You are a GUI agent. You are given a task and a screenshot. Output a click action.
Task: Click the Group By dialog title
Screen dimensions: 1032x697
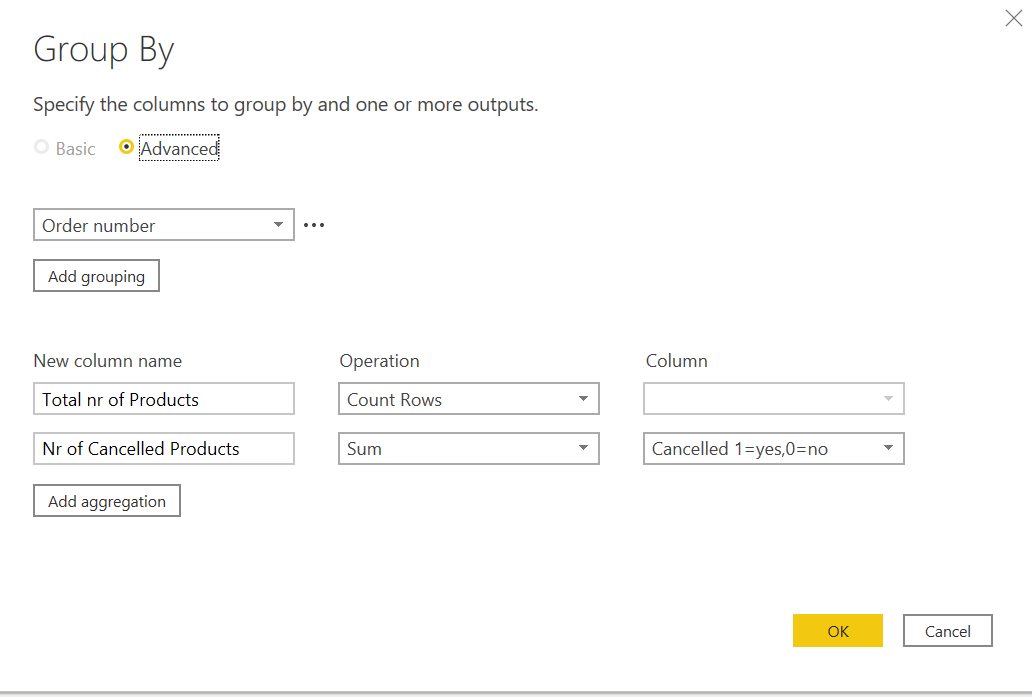pos(103,50)
